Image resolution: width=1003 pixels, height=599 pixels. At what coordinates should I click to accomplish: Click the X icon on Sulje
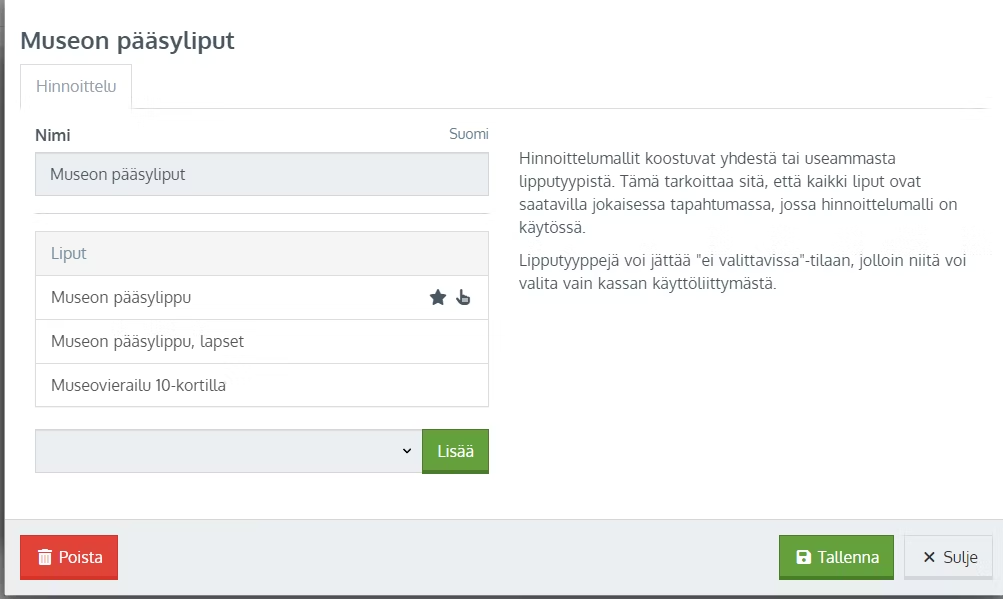click(929, 557)
